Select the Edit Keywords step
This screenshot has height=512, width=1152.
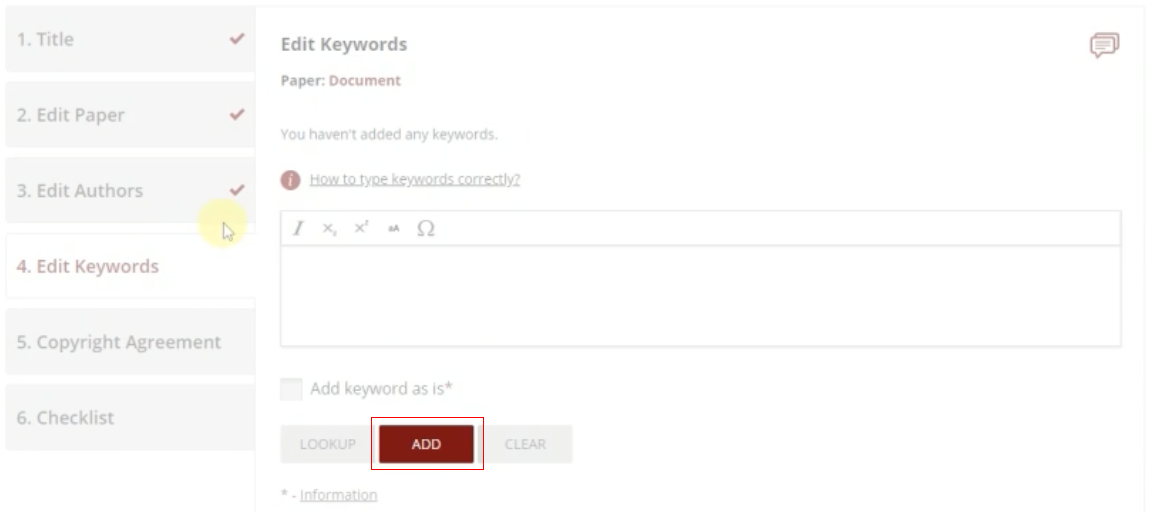click(130, 267)
